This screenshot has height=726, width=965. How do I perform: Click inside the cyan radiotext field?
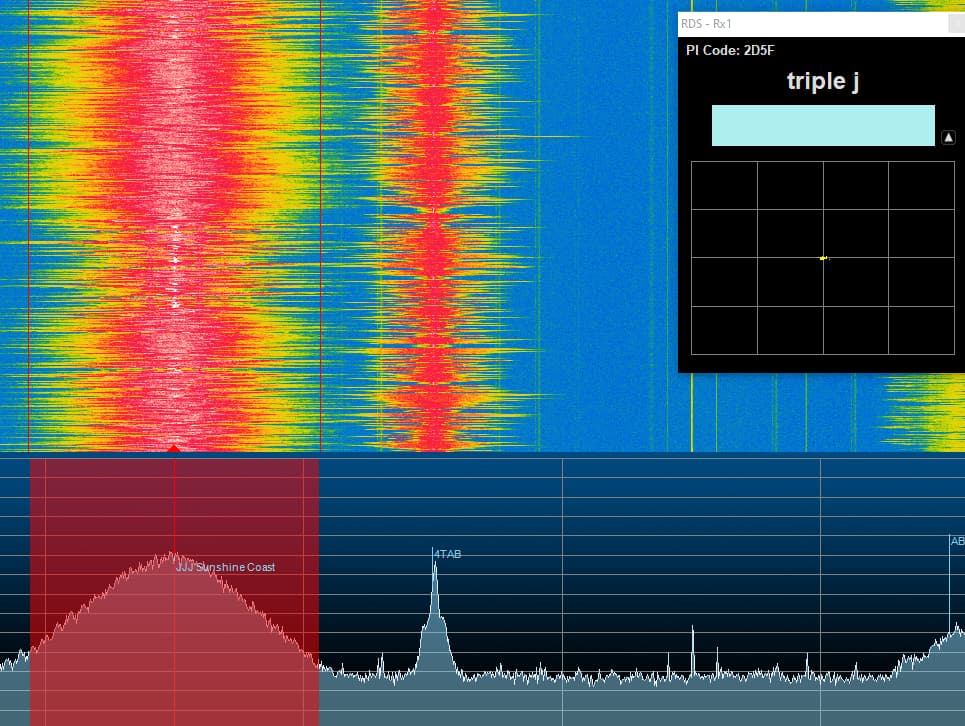[x=822, y=125]
